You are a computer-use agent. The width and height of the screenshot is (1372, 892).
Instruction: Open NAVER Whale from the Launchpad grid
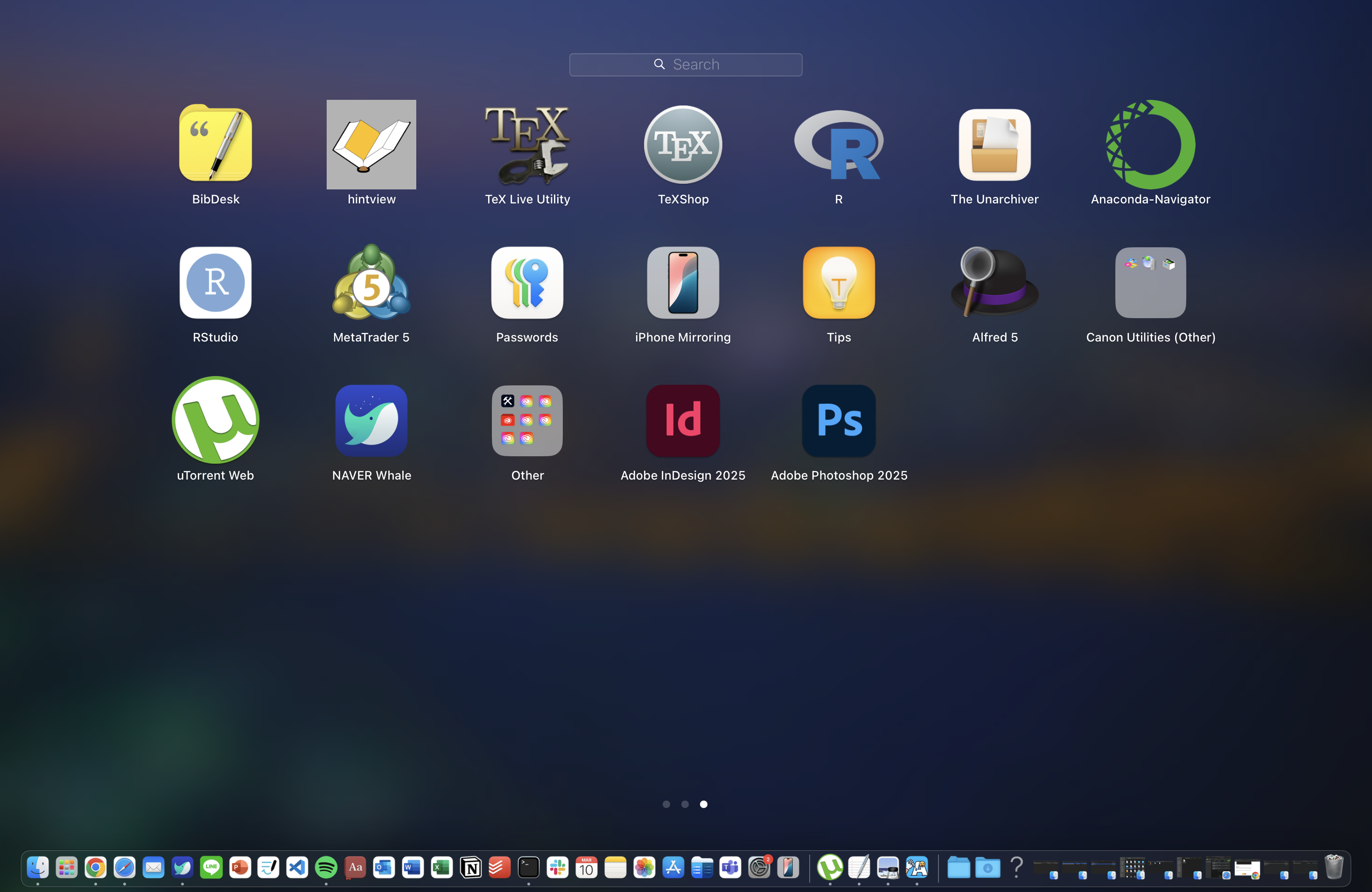[x=371, y=420]
